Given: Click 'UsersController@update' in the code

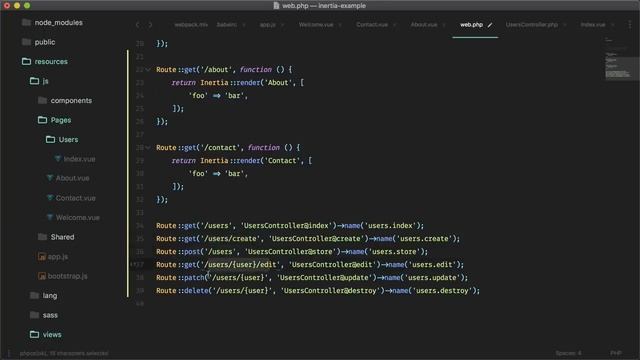Looking at the screenshot, I should 327,278.
